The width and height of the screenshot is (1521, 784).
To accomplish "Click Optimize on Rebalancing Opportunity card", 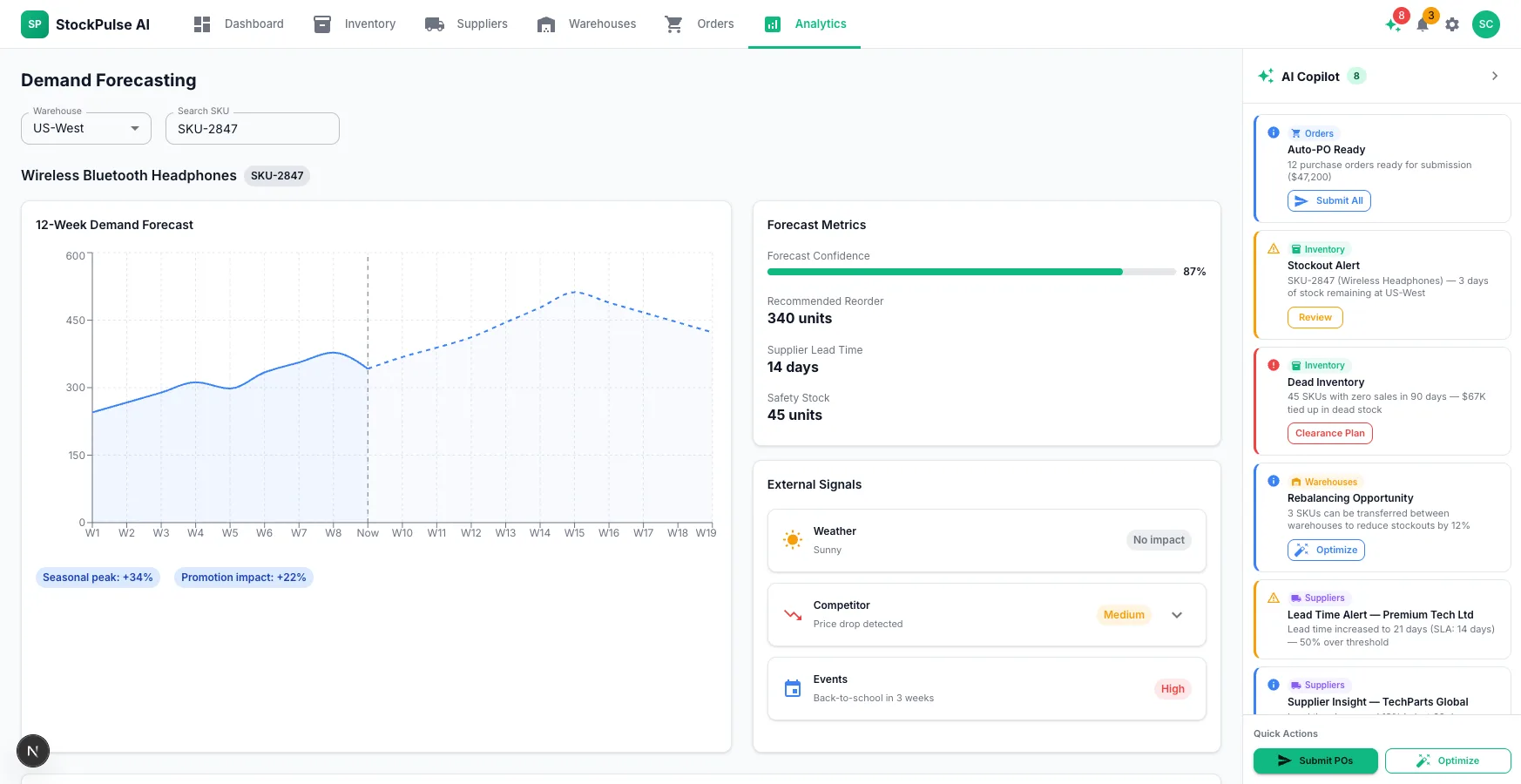I will tap(1327, 550).
